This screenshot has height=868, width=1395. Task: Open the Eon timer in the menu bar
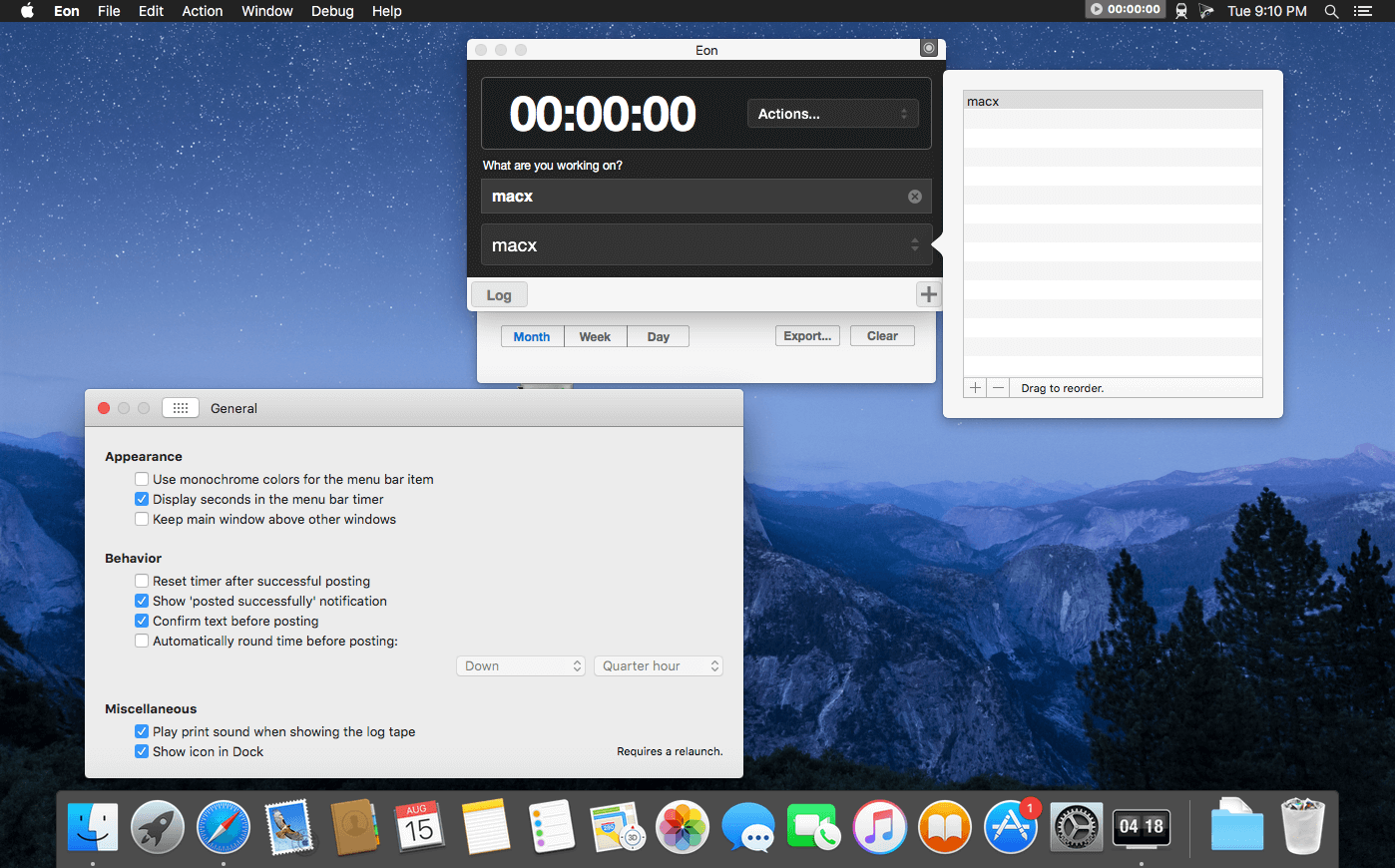point(1125,10)
